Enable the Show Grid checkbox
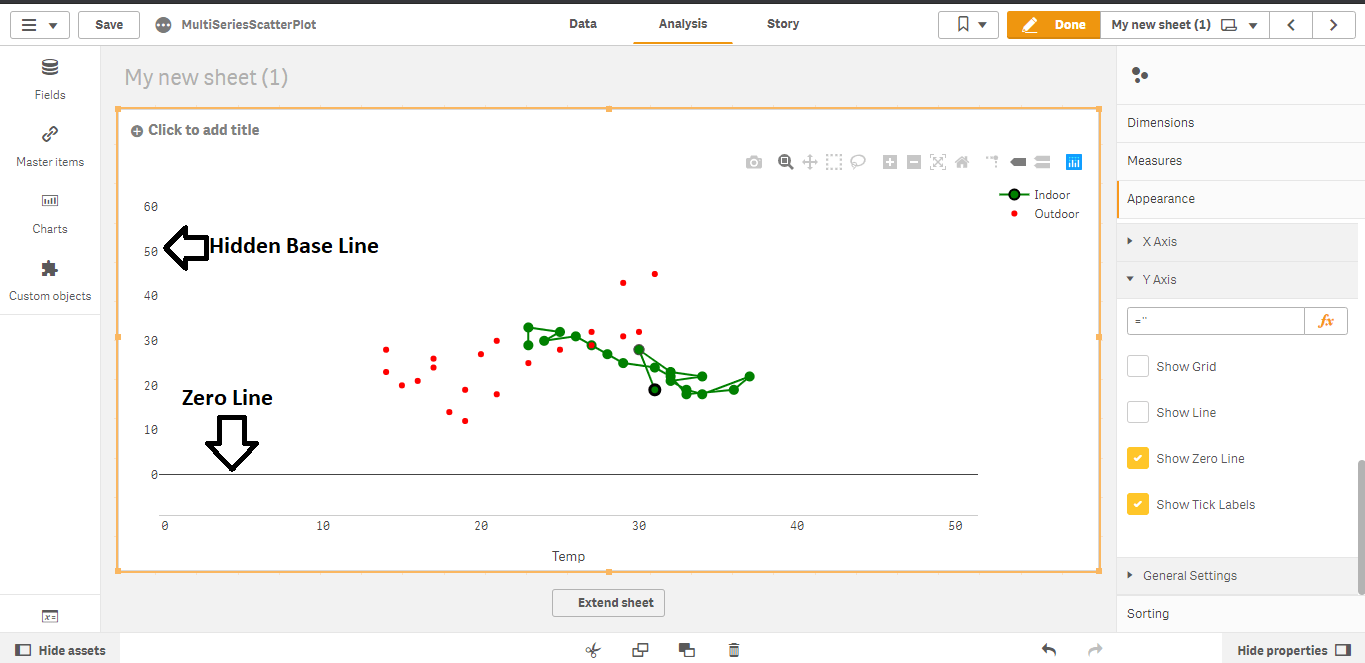Screen dimensions: 1365x663 (x=1137, y=366)
